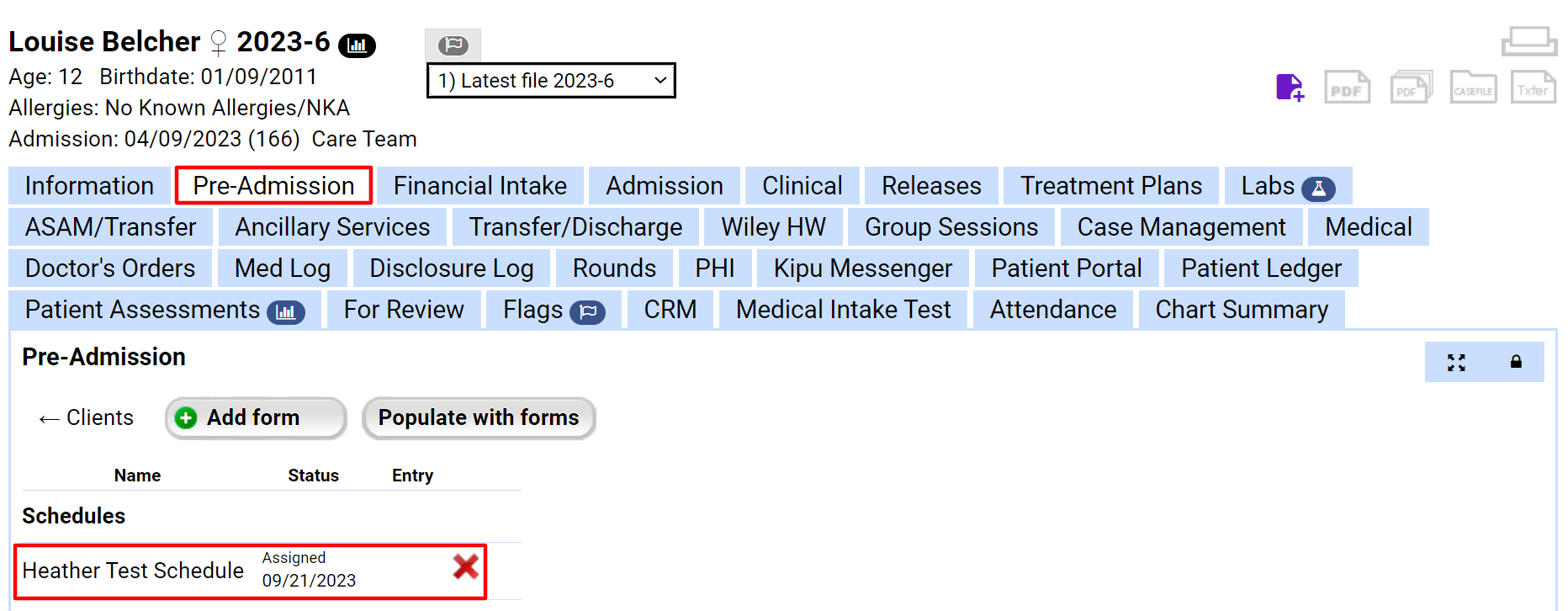Open the Kipu Messenger tab

[862, 268]
